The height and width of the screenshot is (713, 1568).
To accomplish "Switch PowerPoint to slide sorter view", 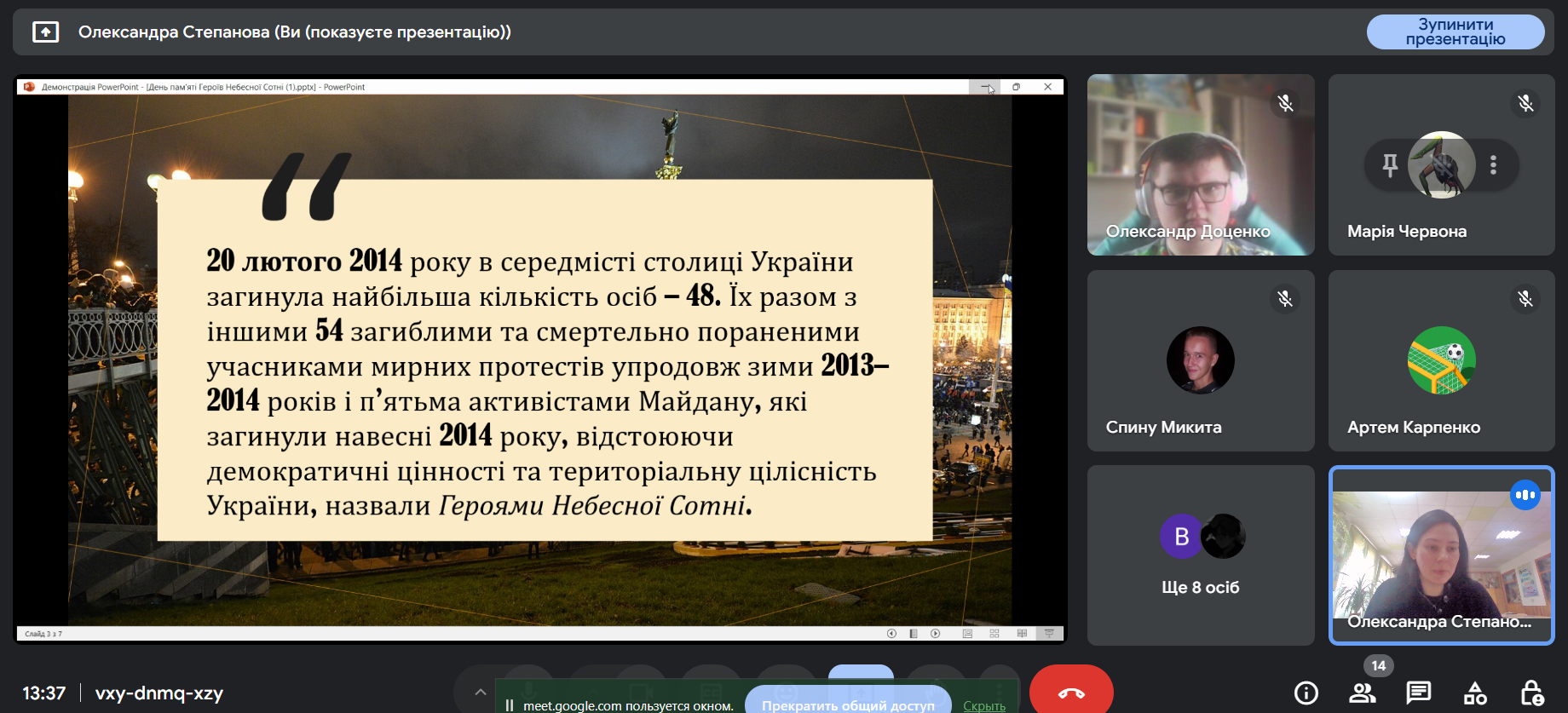I will pyautogui.click(x=994, y=634).
